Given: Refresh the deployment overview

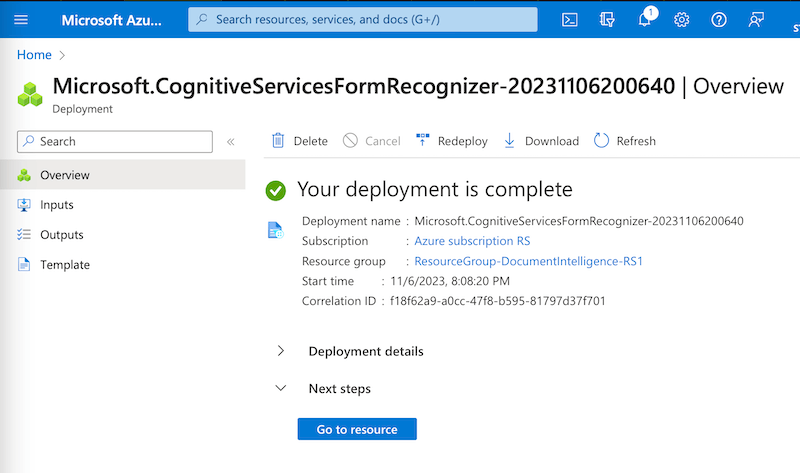Looking at the screenshot, I should point(625,141).
